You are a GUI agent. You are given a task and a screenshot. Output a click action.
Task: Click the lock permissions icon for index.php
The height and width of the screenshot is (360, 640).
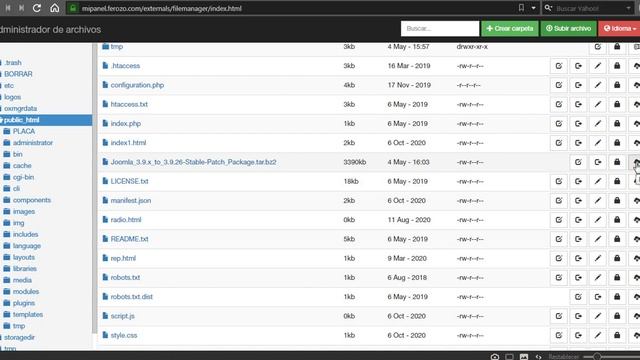(617, 123)
